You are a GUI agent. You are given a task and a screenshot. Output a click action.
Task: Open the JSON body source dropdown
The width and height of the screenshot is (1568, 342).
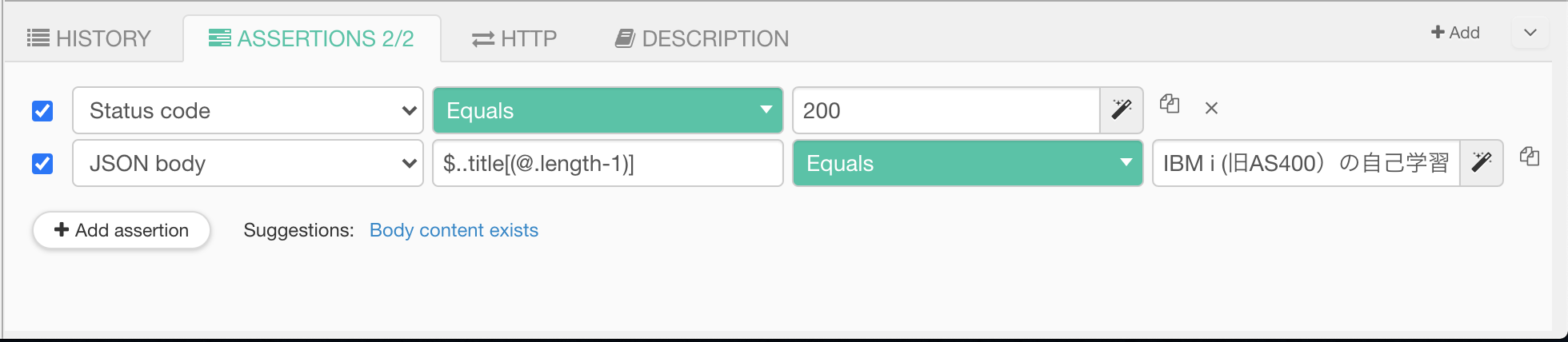click(x=248, y=163)
